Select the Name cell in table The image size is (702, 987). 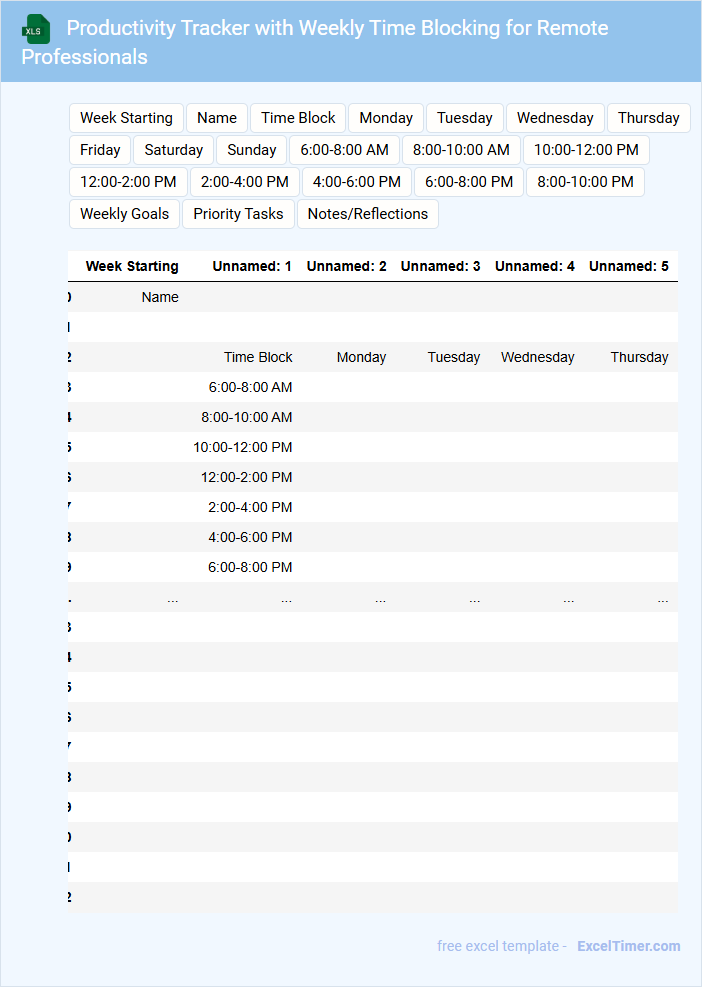click(160, 297)
